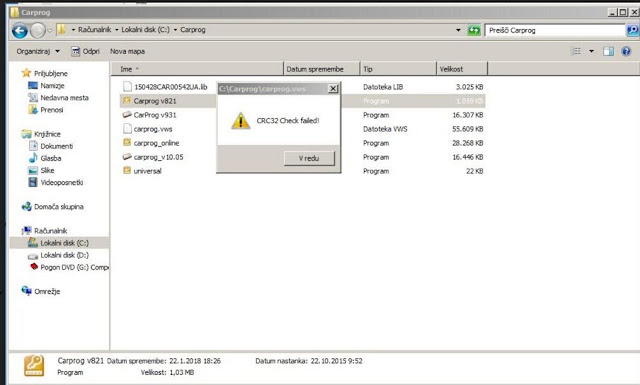The width and height of the screenshot is (640, 385).
Task: Click the 22 KB size cell
Action: click(x=475, y=171)
